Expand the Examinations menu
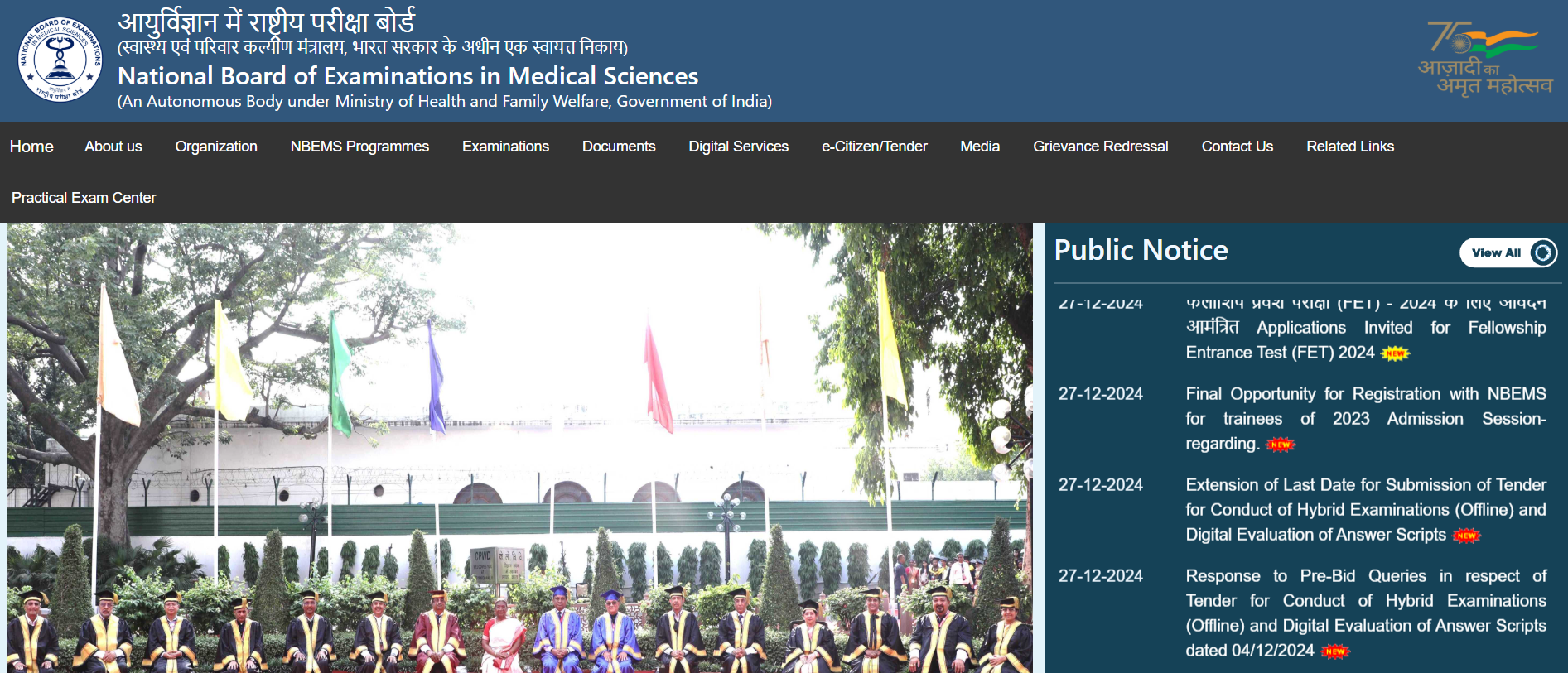This screenshot has width=1568, height=673. 505,147
